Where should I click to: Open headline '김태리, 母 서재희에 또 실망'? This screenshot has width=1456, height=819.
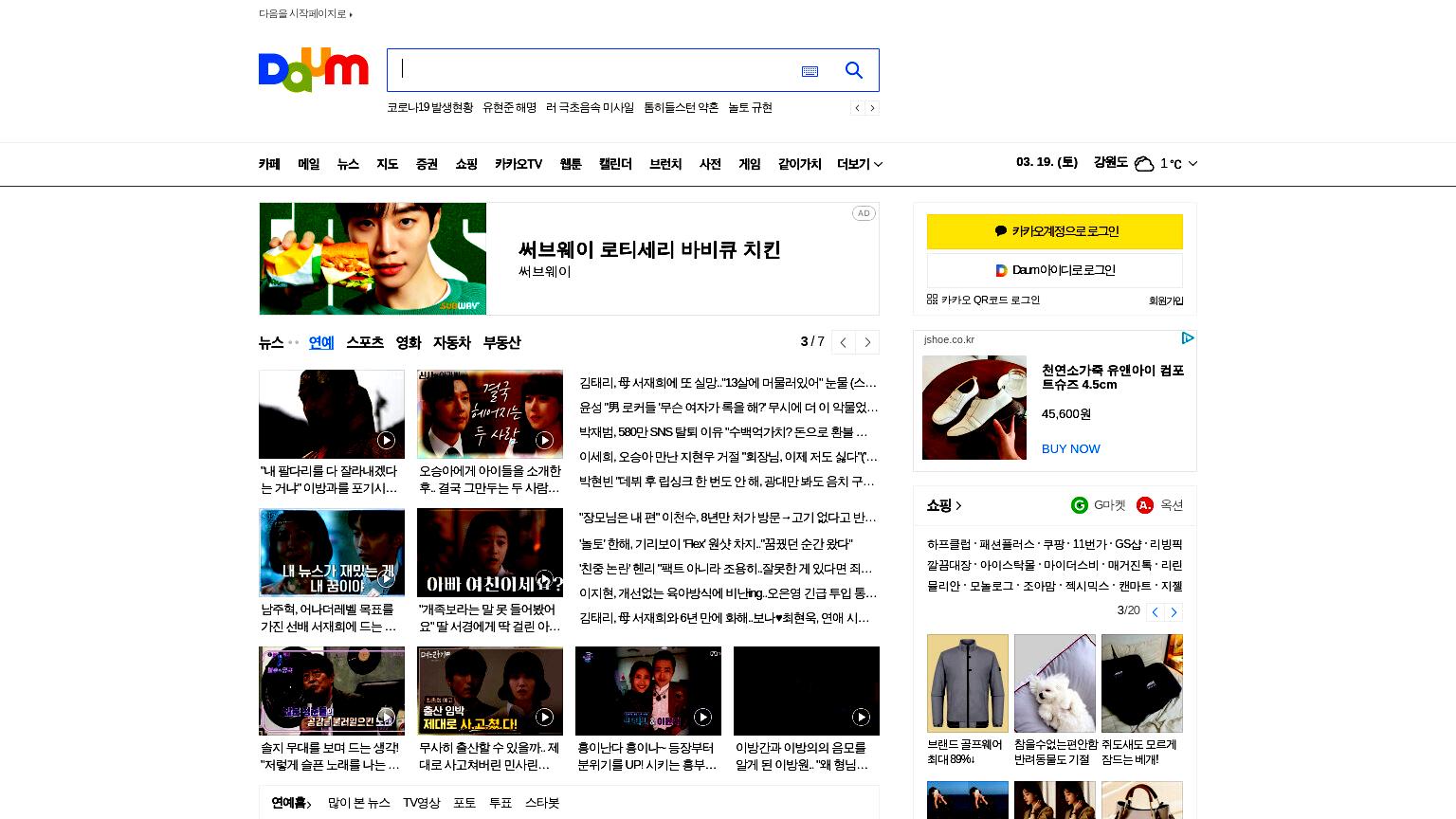pos(728,383)
